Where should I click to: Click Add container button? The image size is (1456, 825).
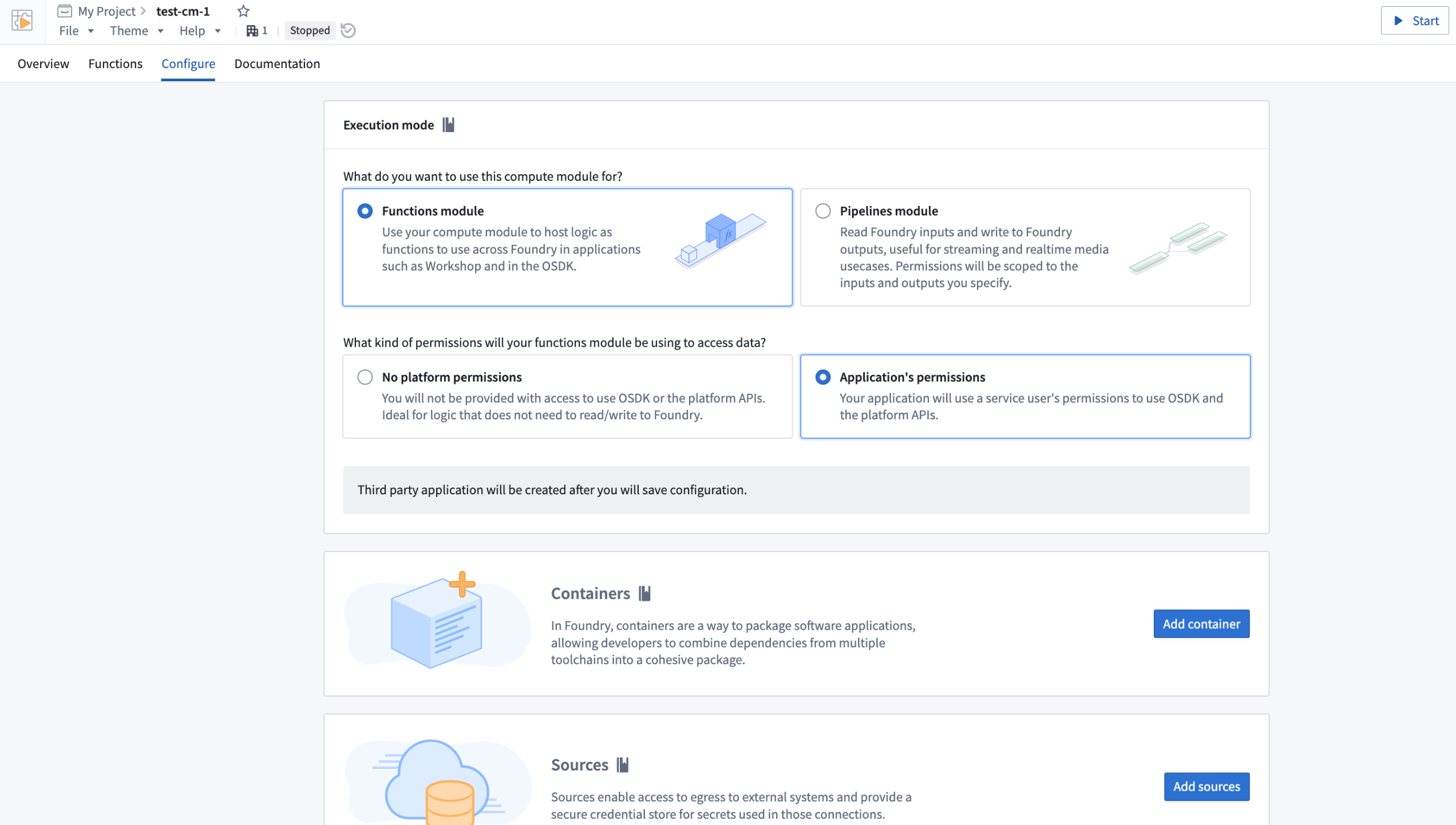(1201, 624)
